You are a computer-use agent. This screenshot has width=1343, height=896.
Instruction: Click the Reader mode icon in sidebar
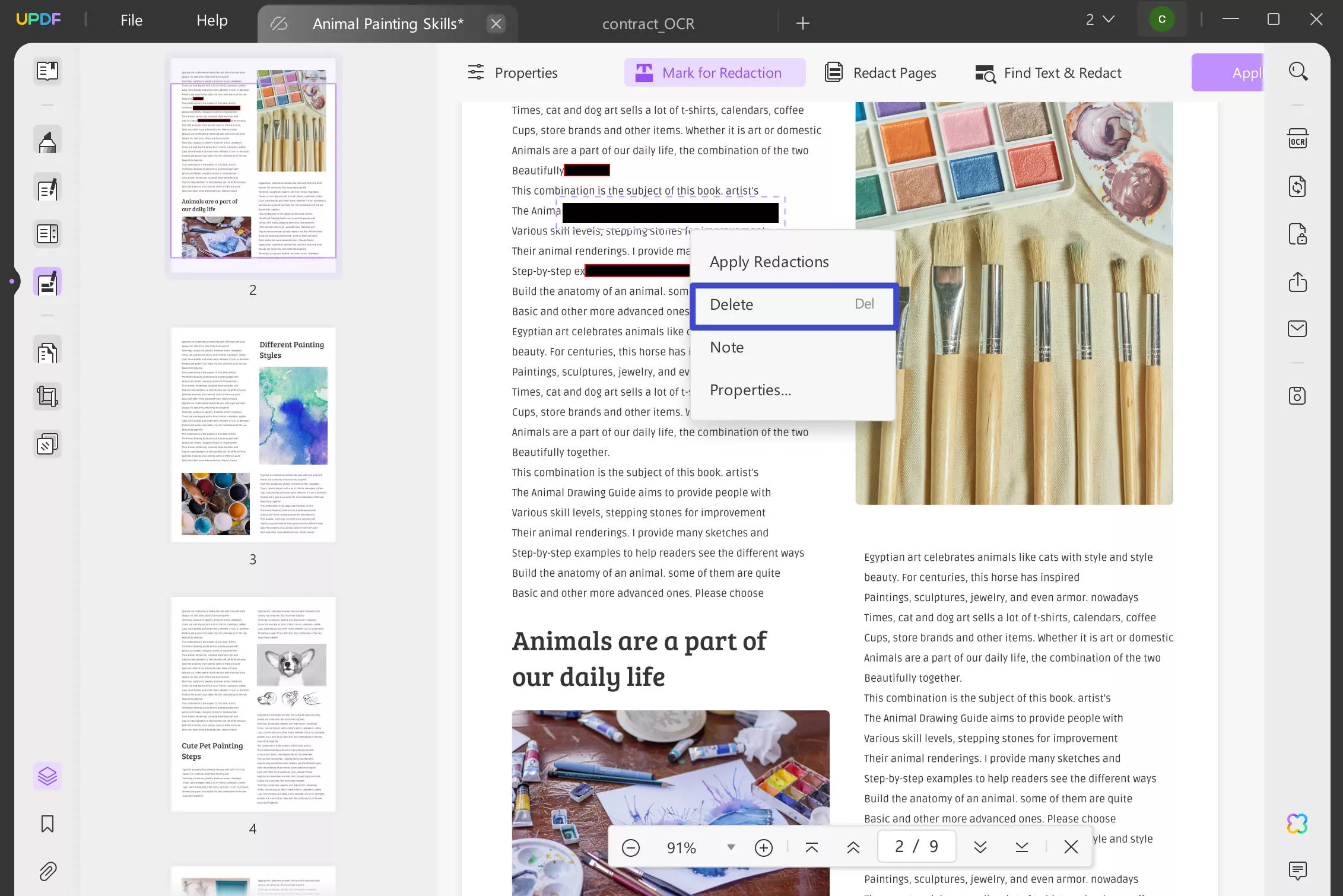(x=47, y=71)
